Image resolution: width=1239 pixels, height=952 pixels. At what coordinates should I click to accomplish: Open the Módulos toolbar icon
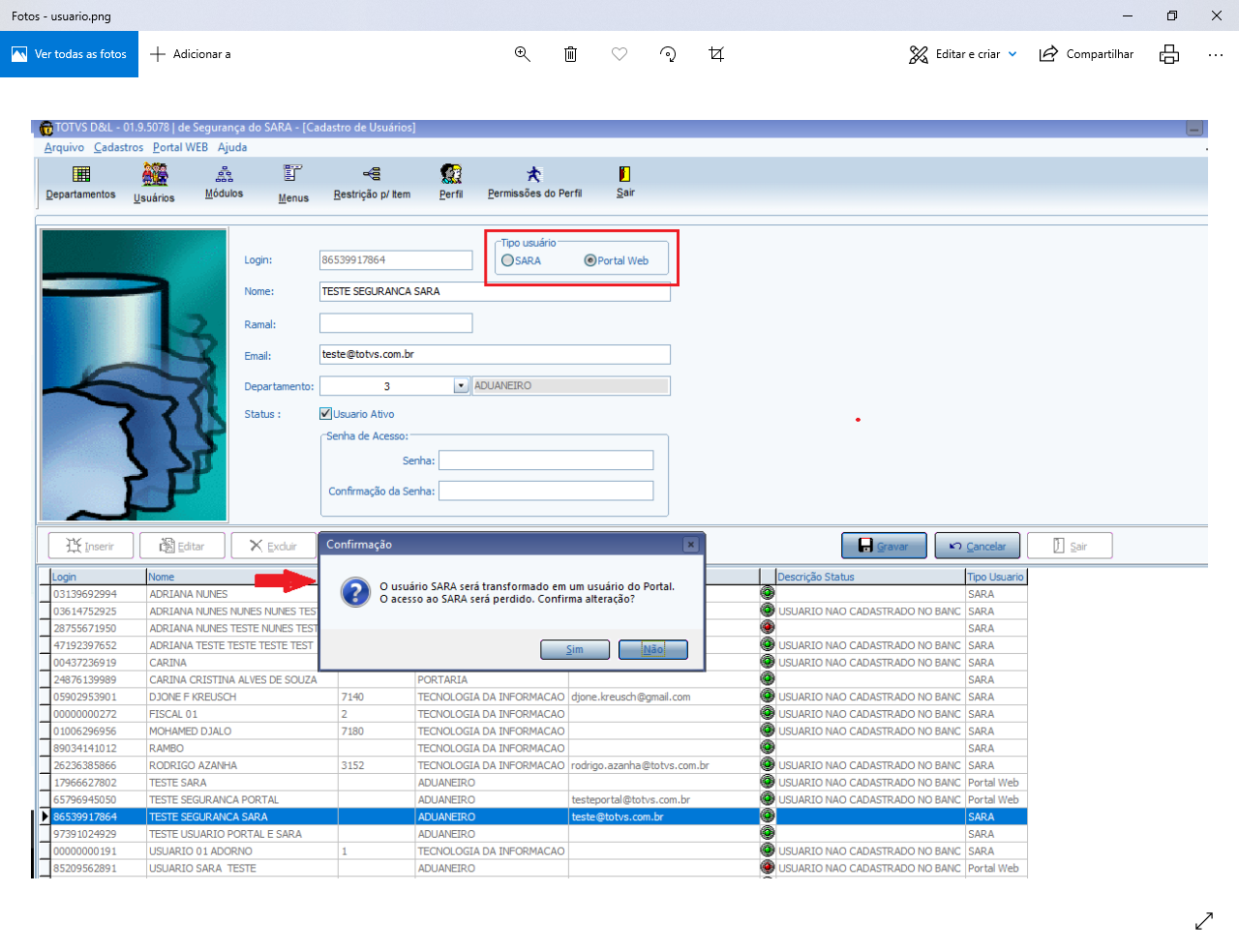[225, 182]
